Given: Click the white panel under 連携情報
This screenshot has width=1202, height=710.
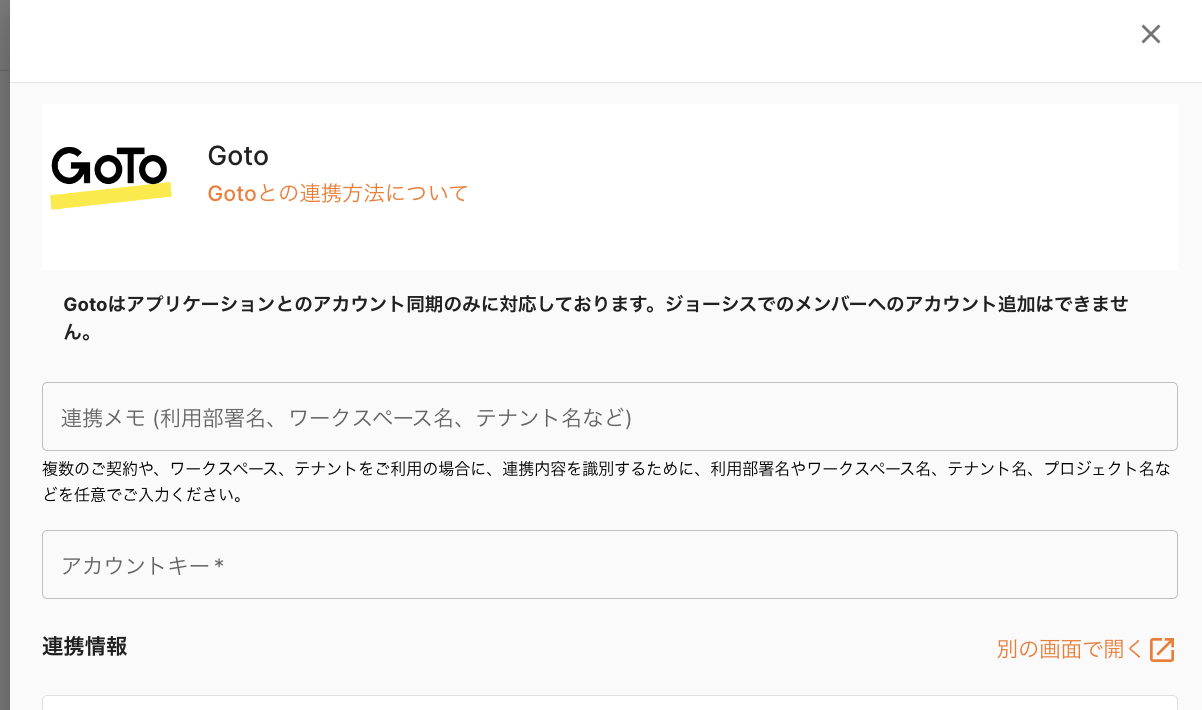Looking at the screenshot, I should (609, 702).
